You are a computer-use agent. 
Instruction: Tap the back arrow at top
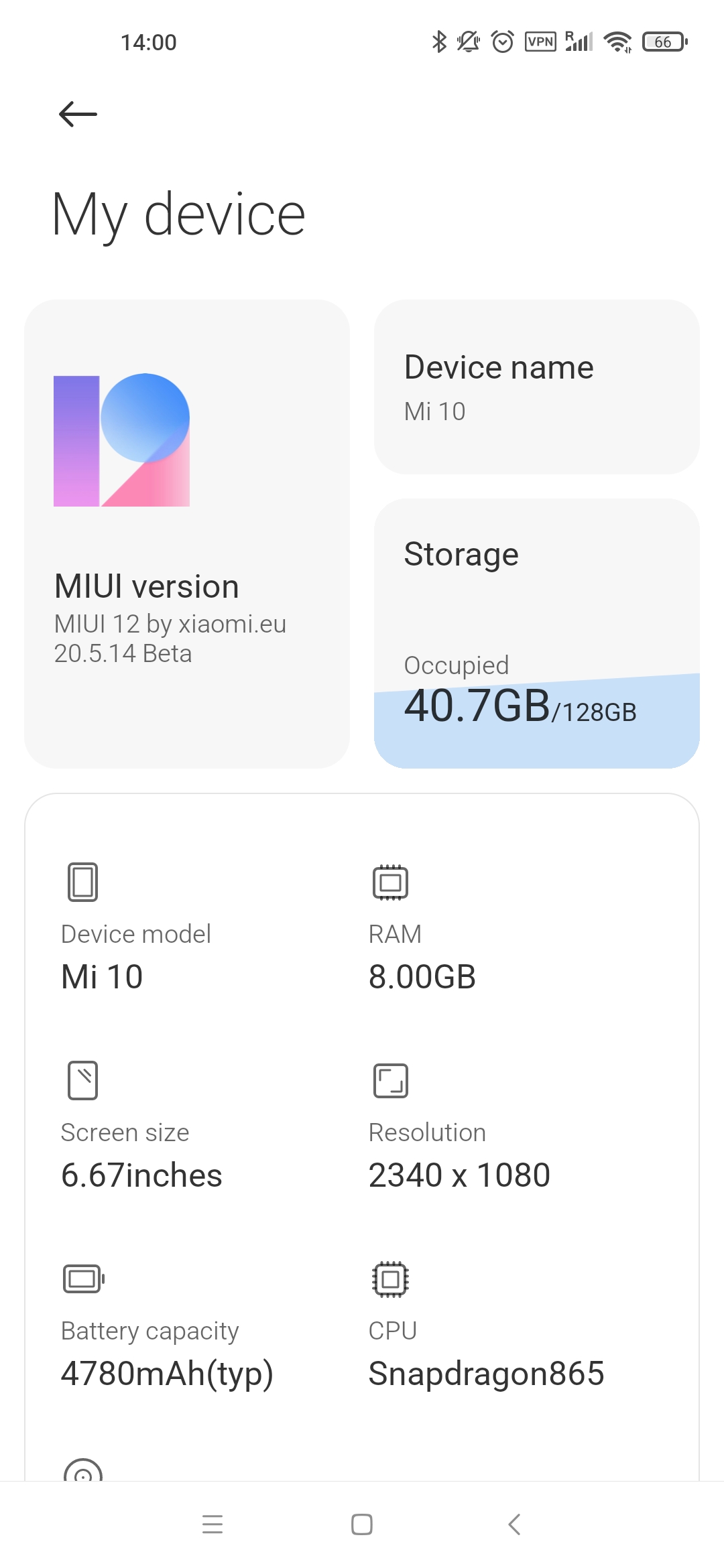(x=78, y=114)
